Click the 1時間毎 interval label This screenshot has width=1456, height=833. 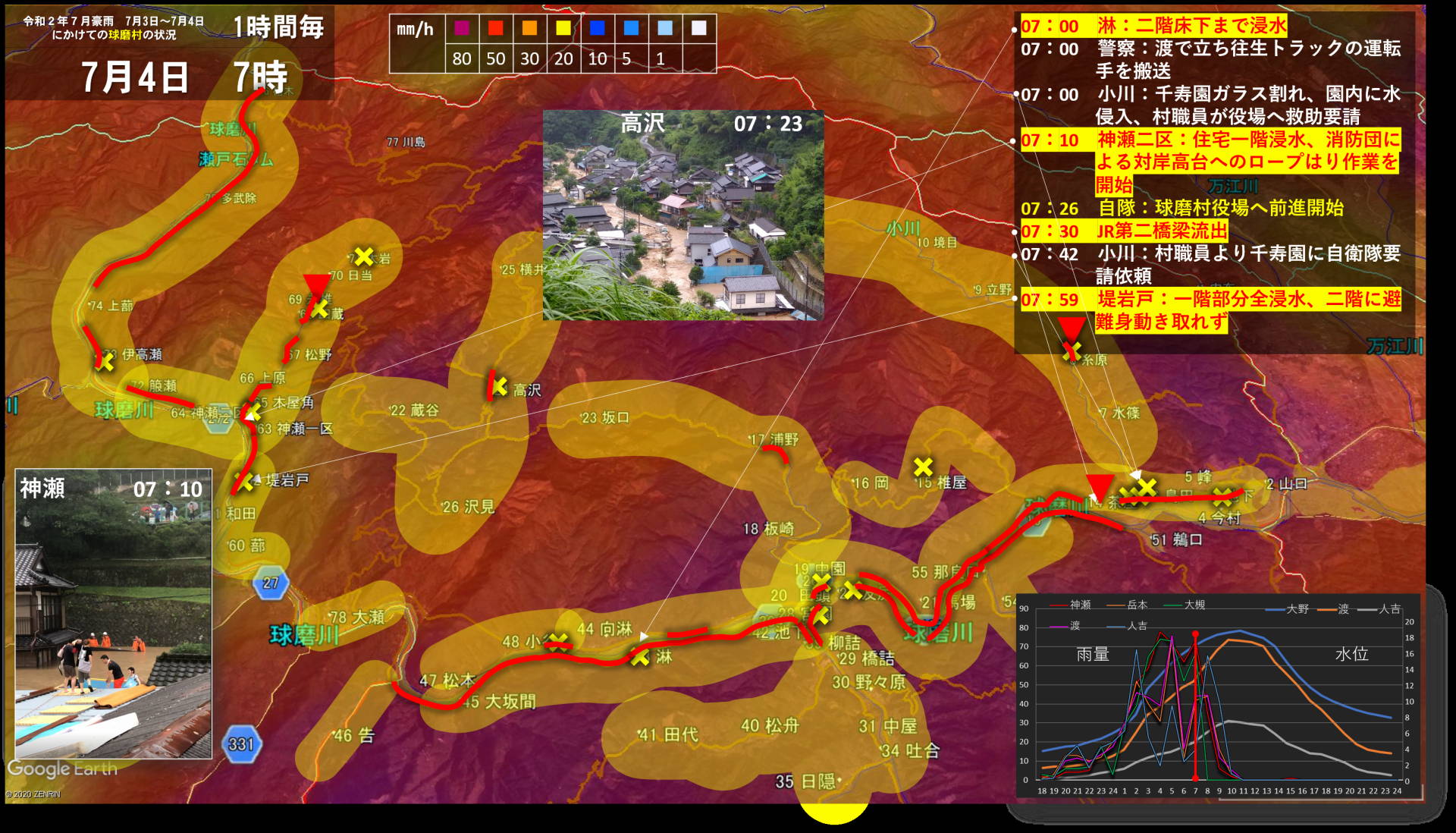[278, 27]
